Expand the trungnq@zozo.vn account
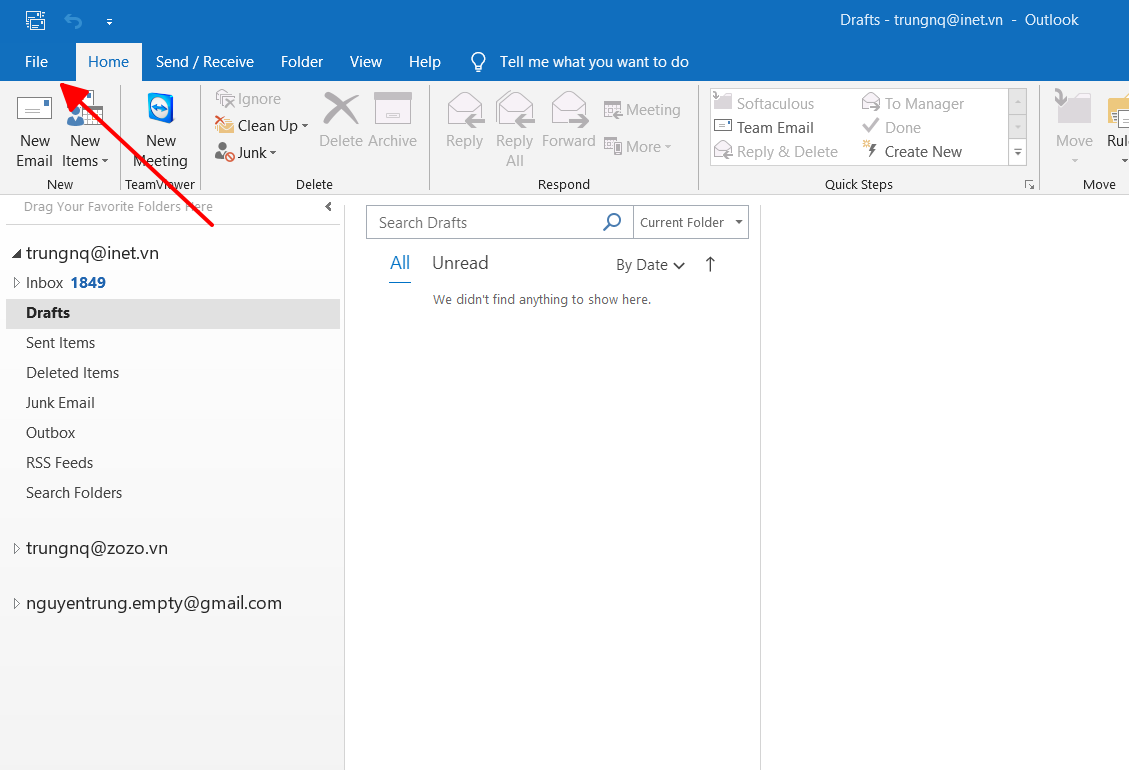The image size is (1129, 770). 16,548
